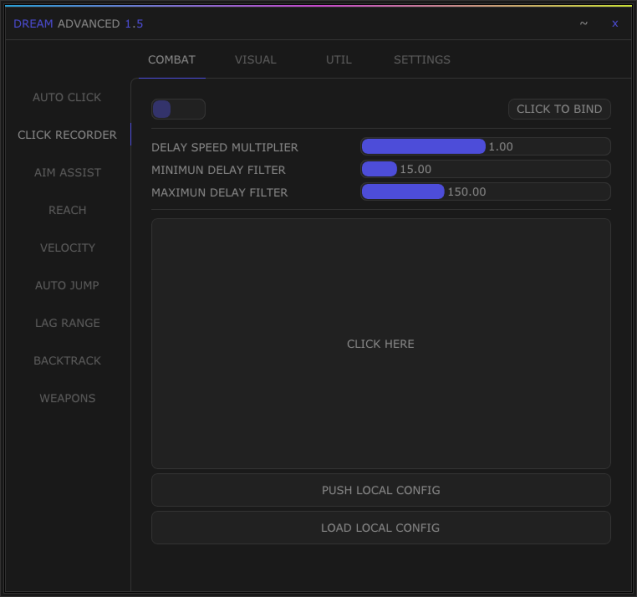Open the BACKTRACK module
Viewport: 637px width, 597px height.
click(67, 361)
